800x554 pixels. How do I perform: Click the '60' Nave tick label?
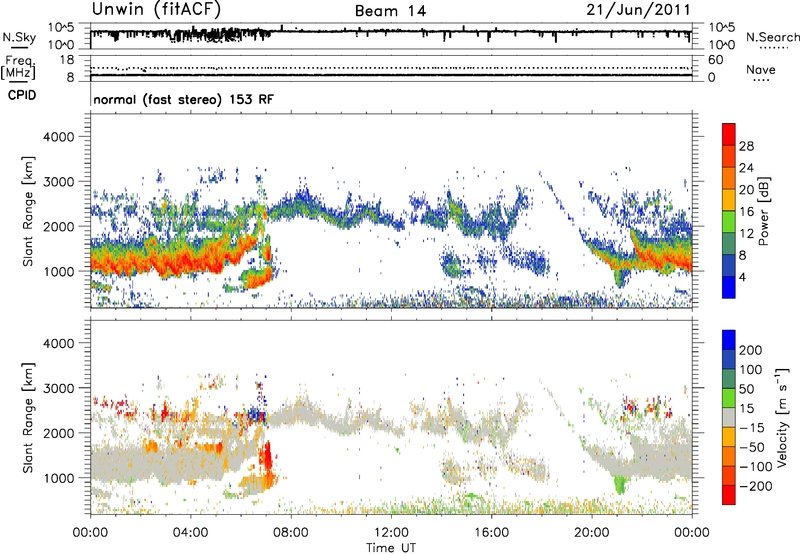(x=715, y=60)
